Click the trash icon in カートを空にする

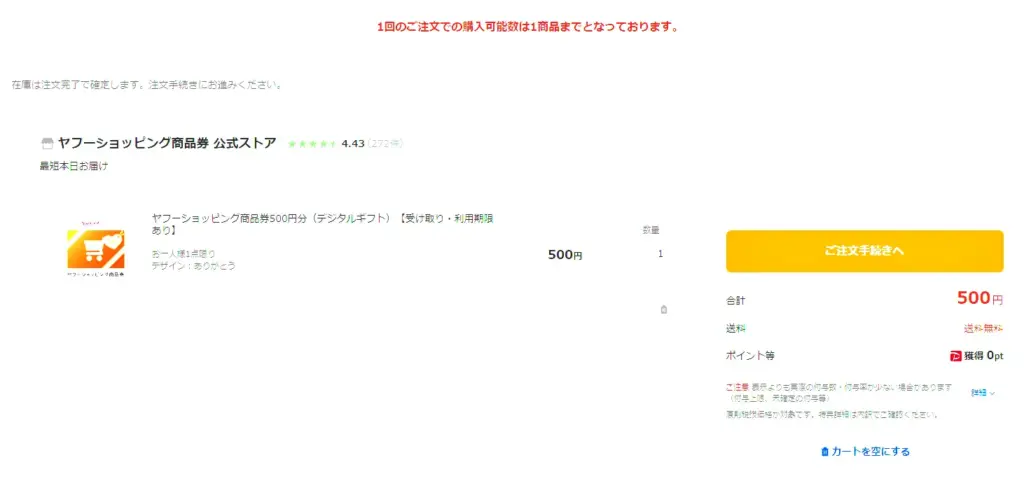(x=825, y=451)
